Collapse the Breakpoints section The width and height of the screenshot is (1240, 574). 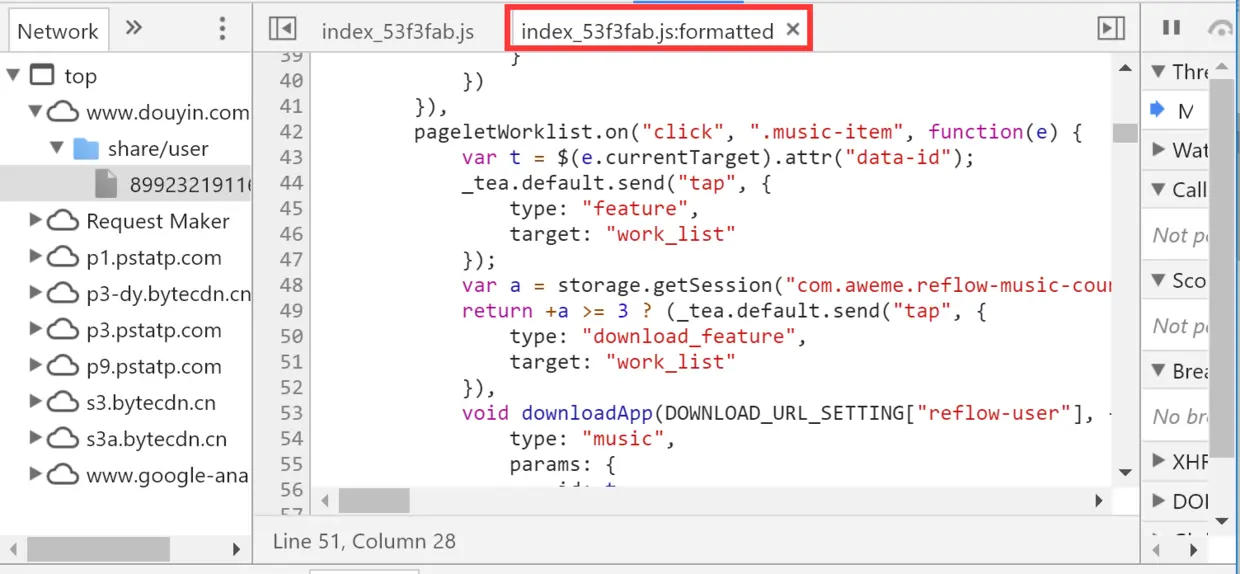1159,372
